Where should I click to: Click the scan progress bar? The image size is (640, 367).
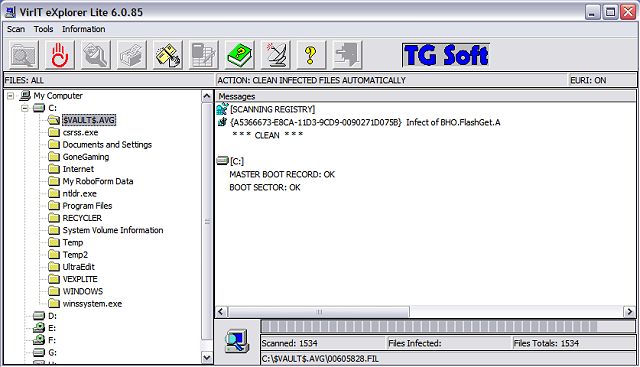447,326
